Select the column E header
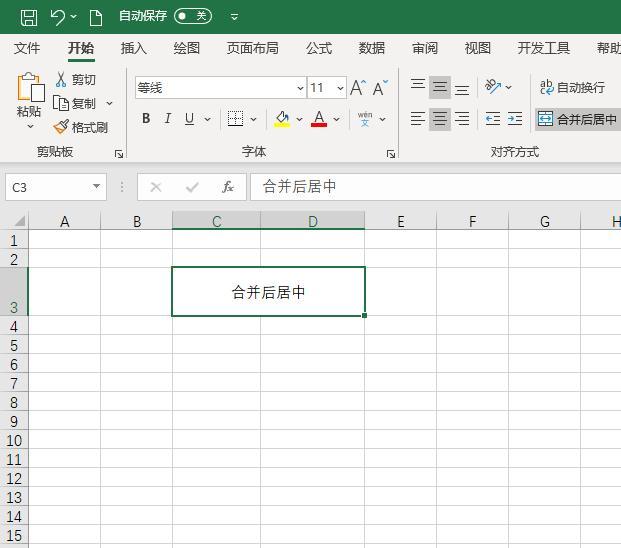This screenshot has height=548, width=621. 400,221
